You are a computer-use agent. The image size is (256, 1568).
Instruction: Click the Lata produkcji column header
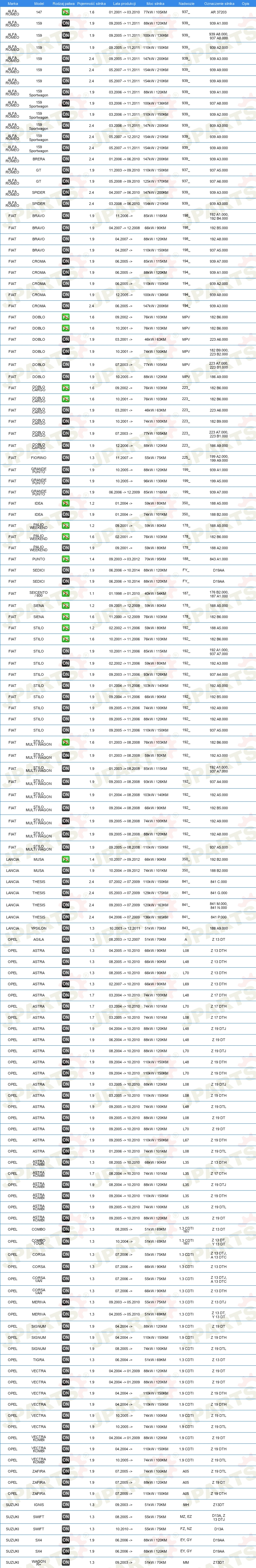pos(124,3)
